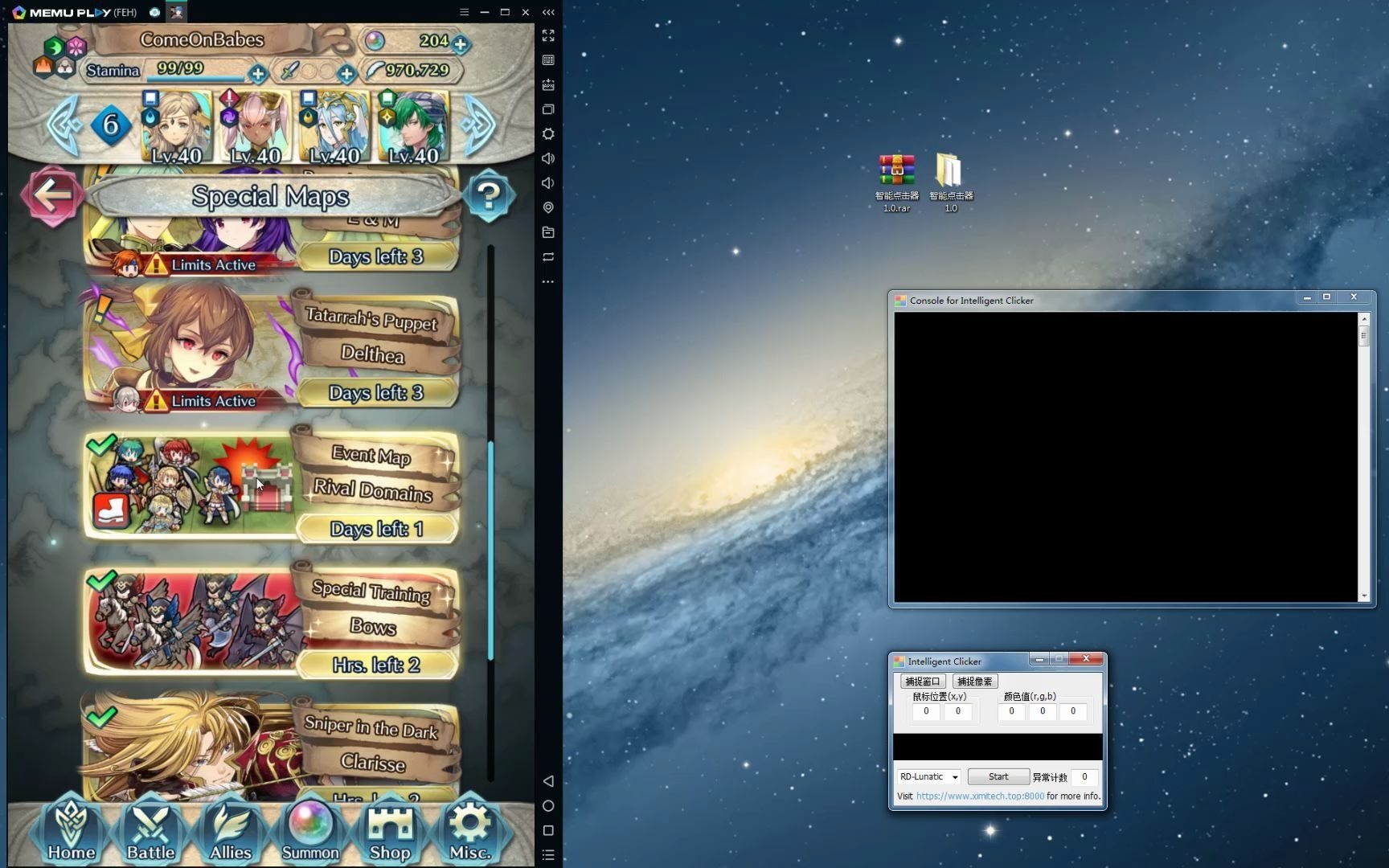Select the 智能点击器 1.0 desktop folder
This screenshot has width=1389, height=868.
click(950, 183)
